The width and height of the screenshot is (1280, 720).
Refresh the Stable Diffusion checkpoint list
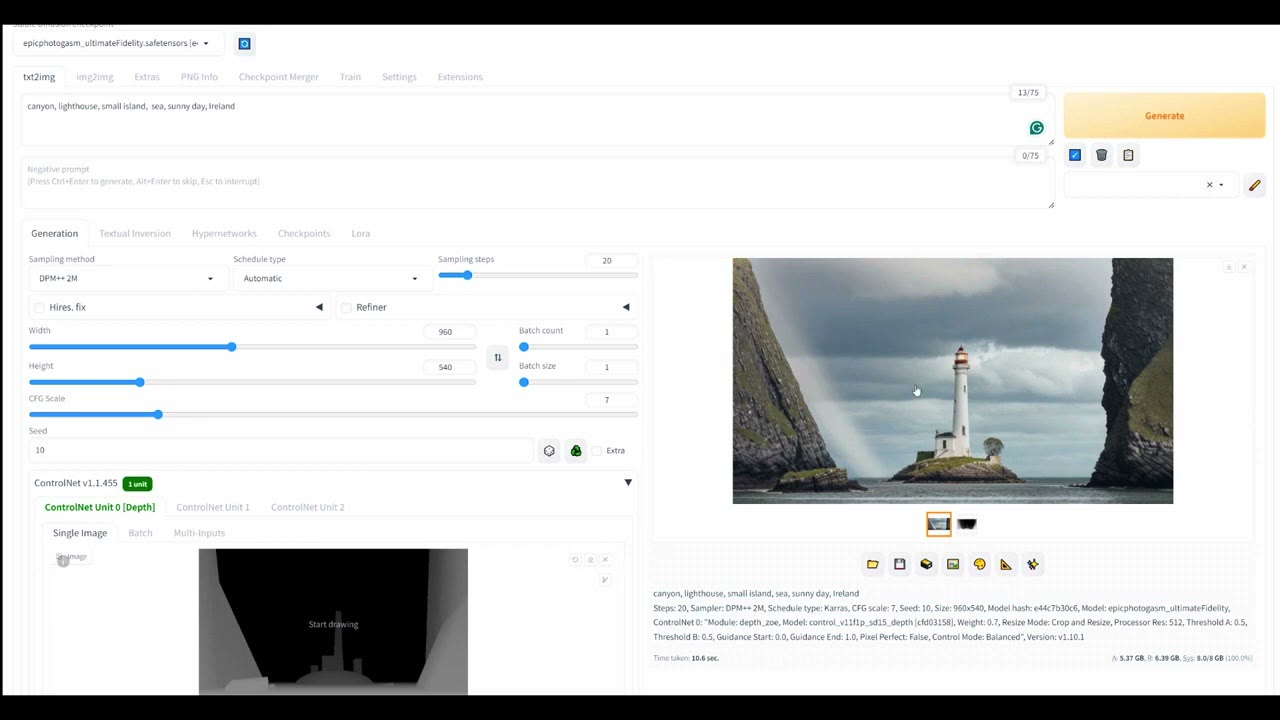(x=244, y=43)
